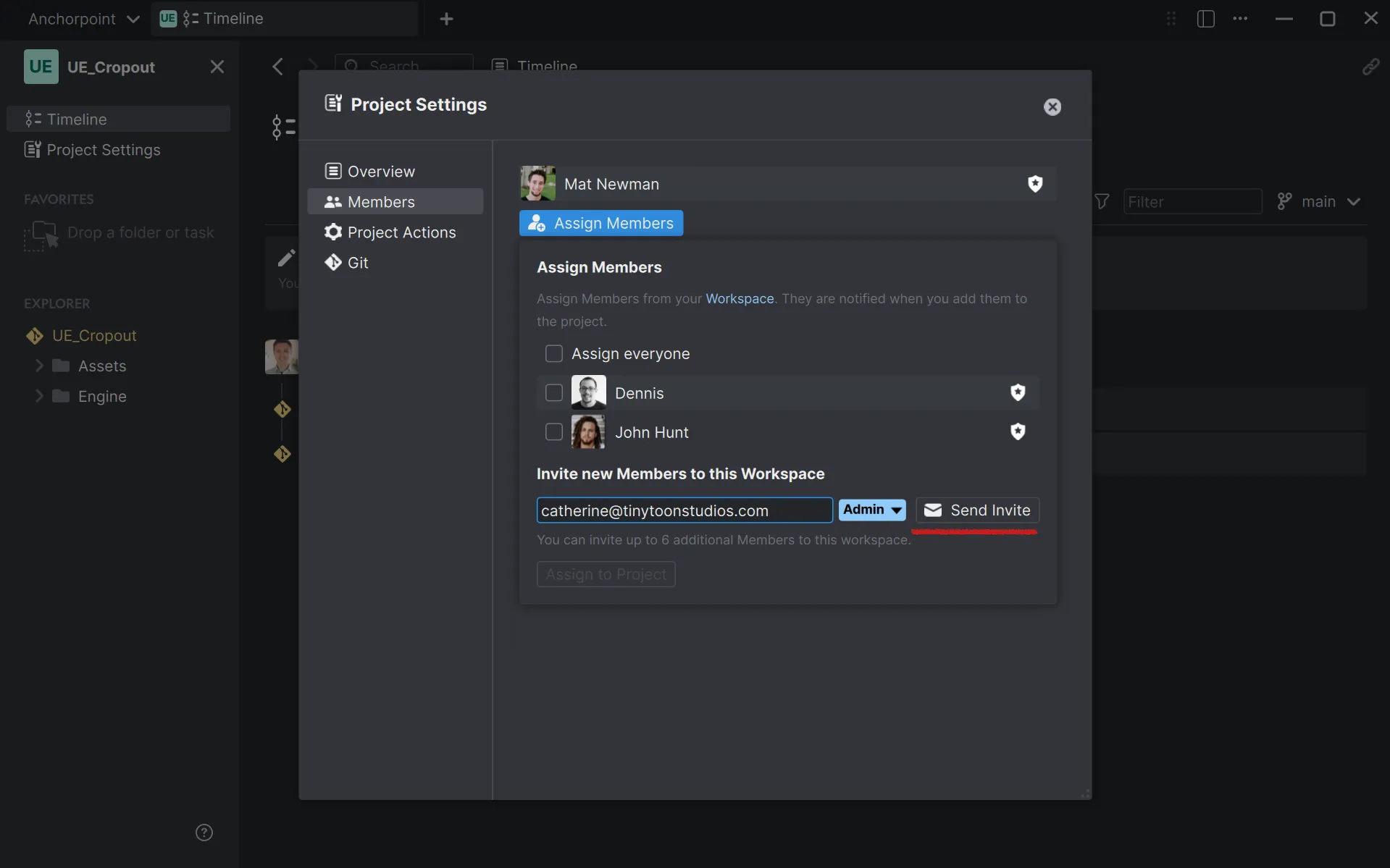Expand the Assets folder in Explorer
Viewport: 1390px width, 868px height.
coord(39,366)
